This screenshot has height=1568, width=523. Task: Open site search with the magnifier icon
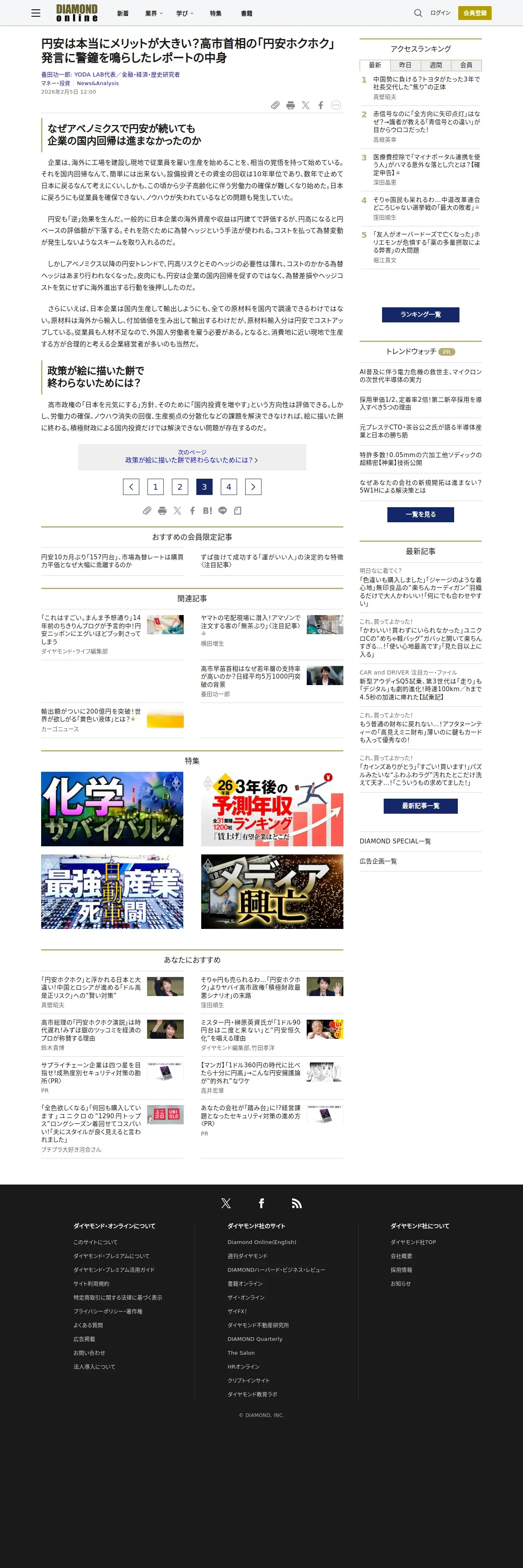tap(418, 13)
